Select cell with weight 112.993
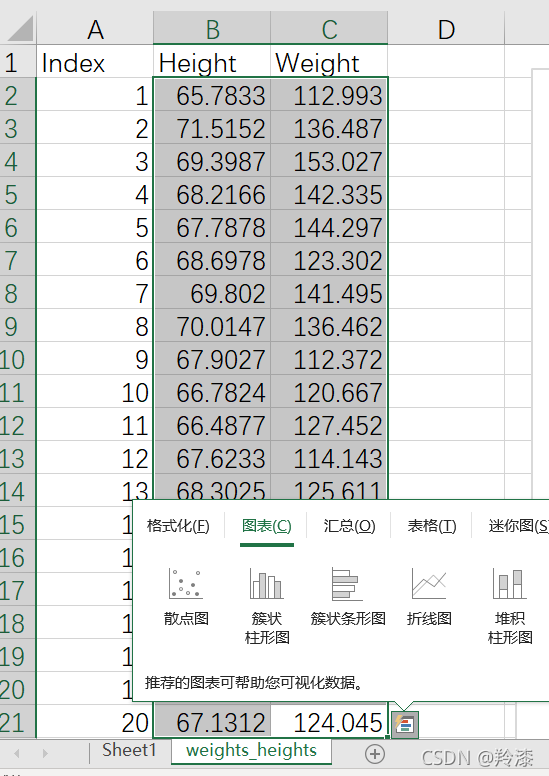This screenshot has width=549, height=776. (329, 95)
